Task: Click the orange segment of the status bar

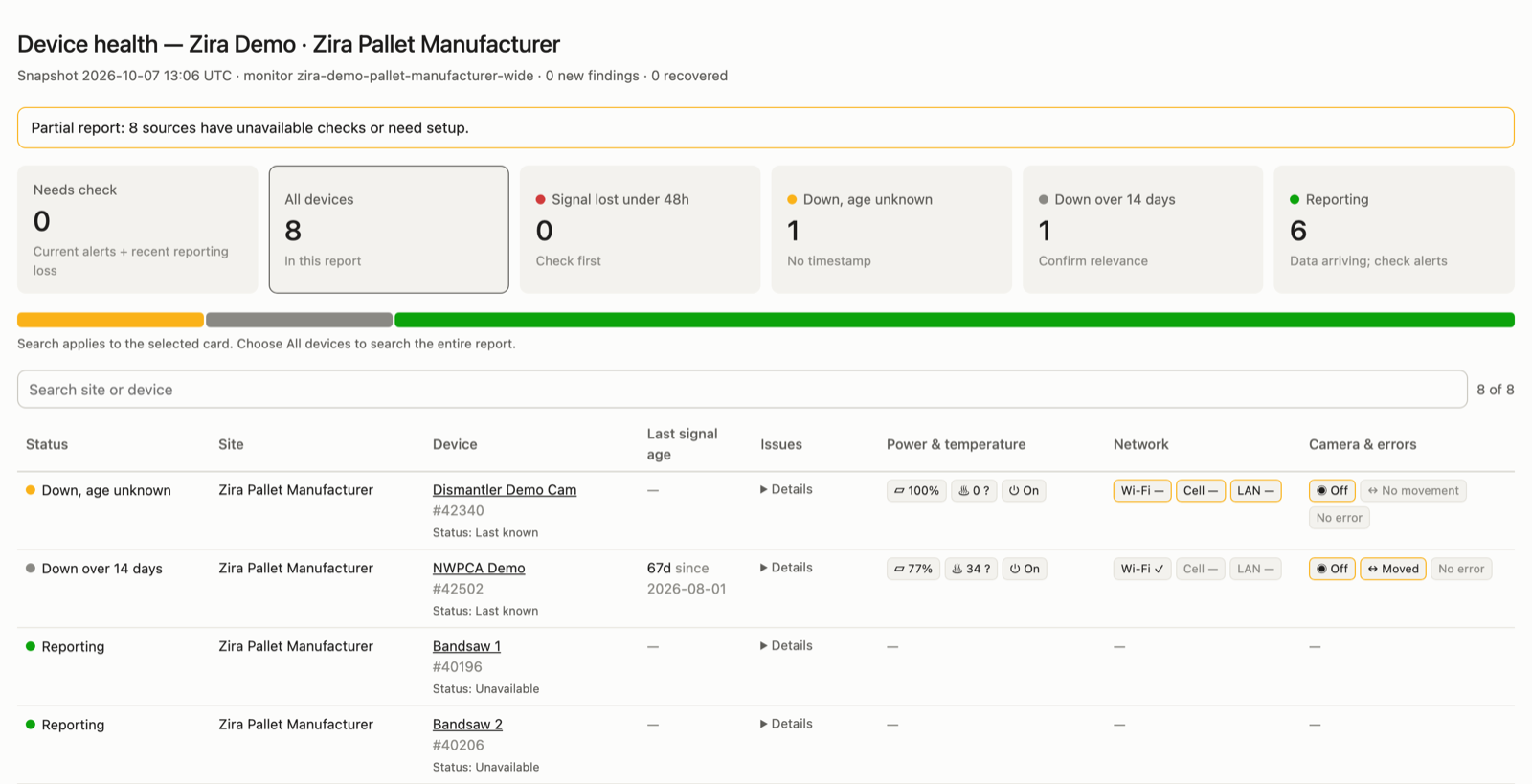Action: pos(110,320)
